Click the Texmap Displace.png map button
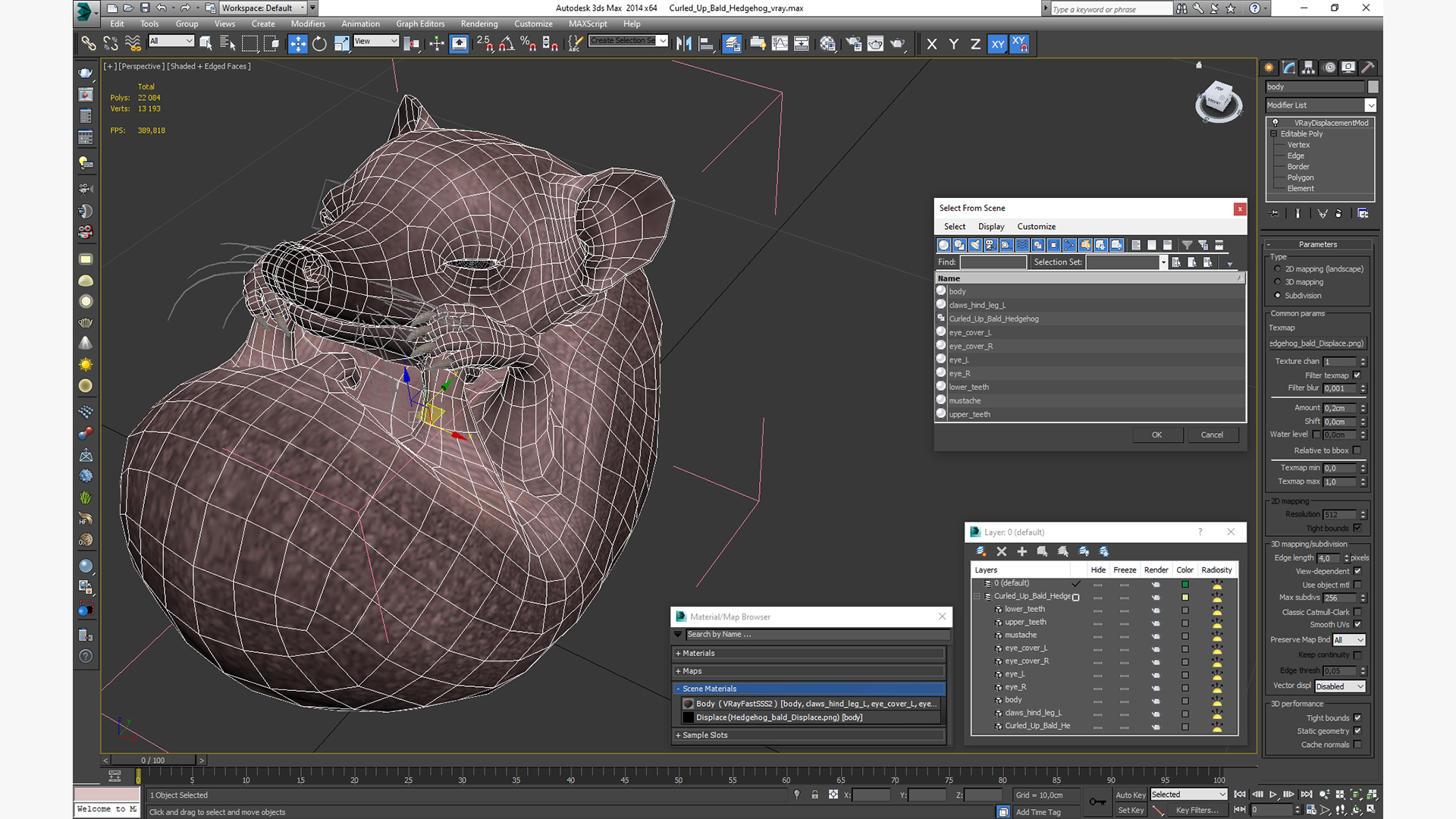The image size is (1456, 819). (x=1317, y=344)
